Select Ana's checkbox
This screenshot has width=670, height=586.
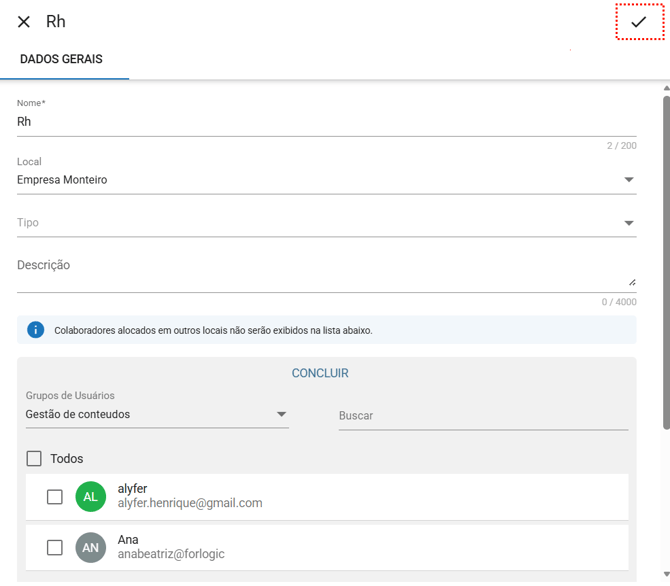tap(55, 547)
